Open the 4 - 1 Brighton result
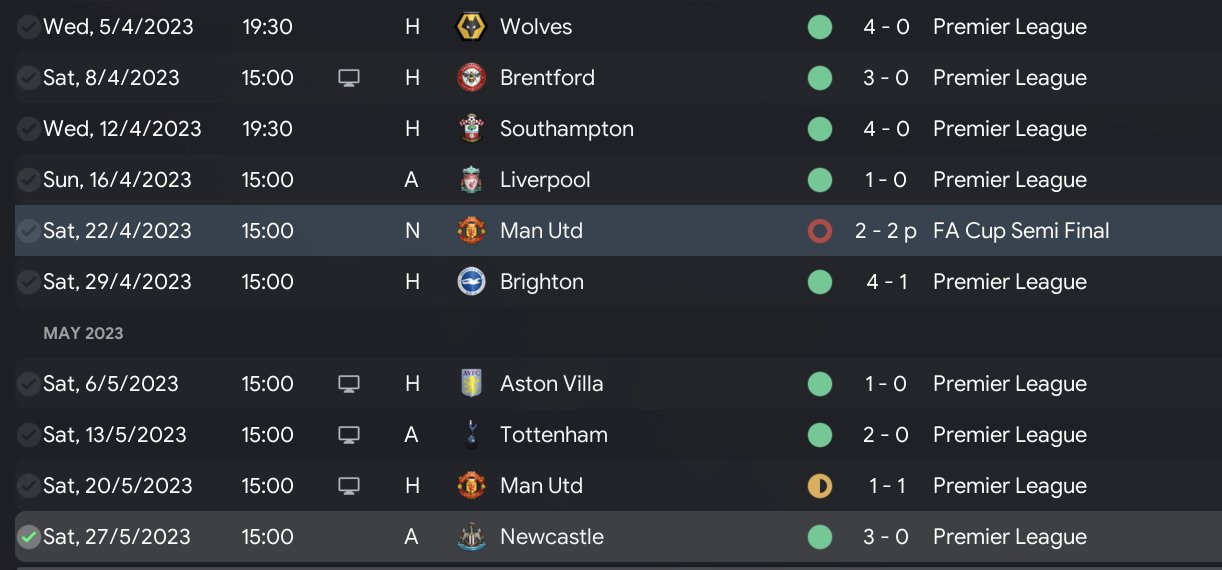Screen dimensions: 1222x570 pos(887,282)
